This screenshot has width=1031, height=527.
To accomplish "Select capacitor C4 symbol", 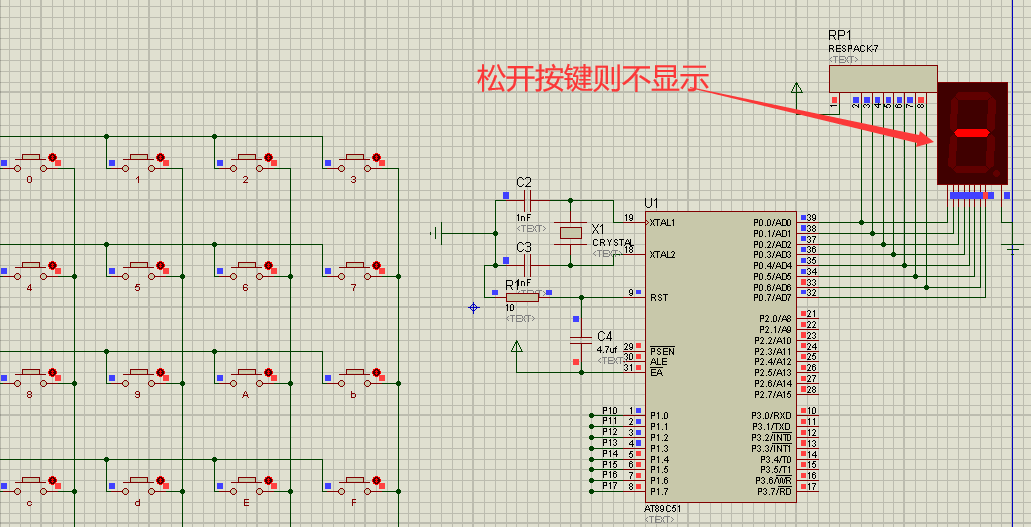I will pyautogui.click(x=578, y=341).
